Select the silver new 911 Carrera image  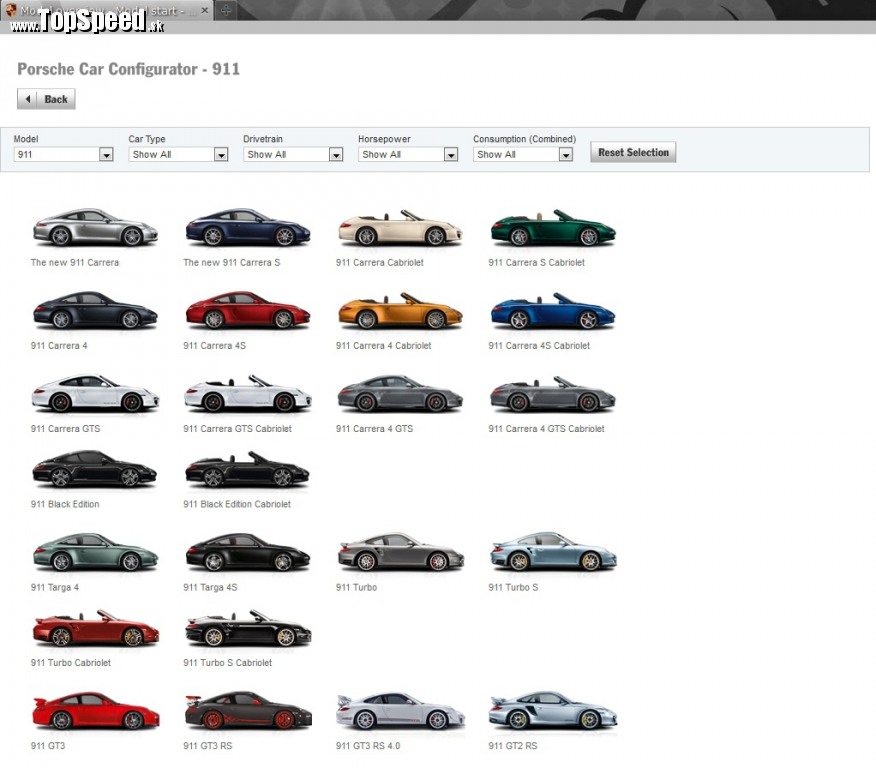[95, 227]
